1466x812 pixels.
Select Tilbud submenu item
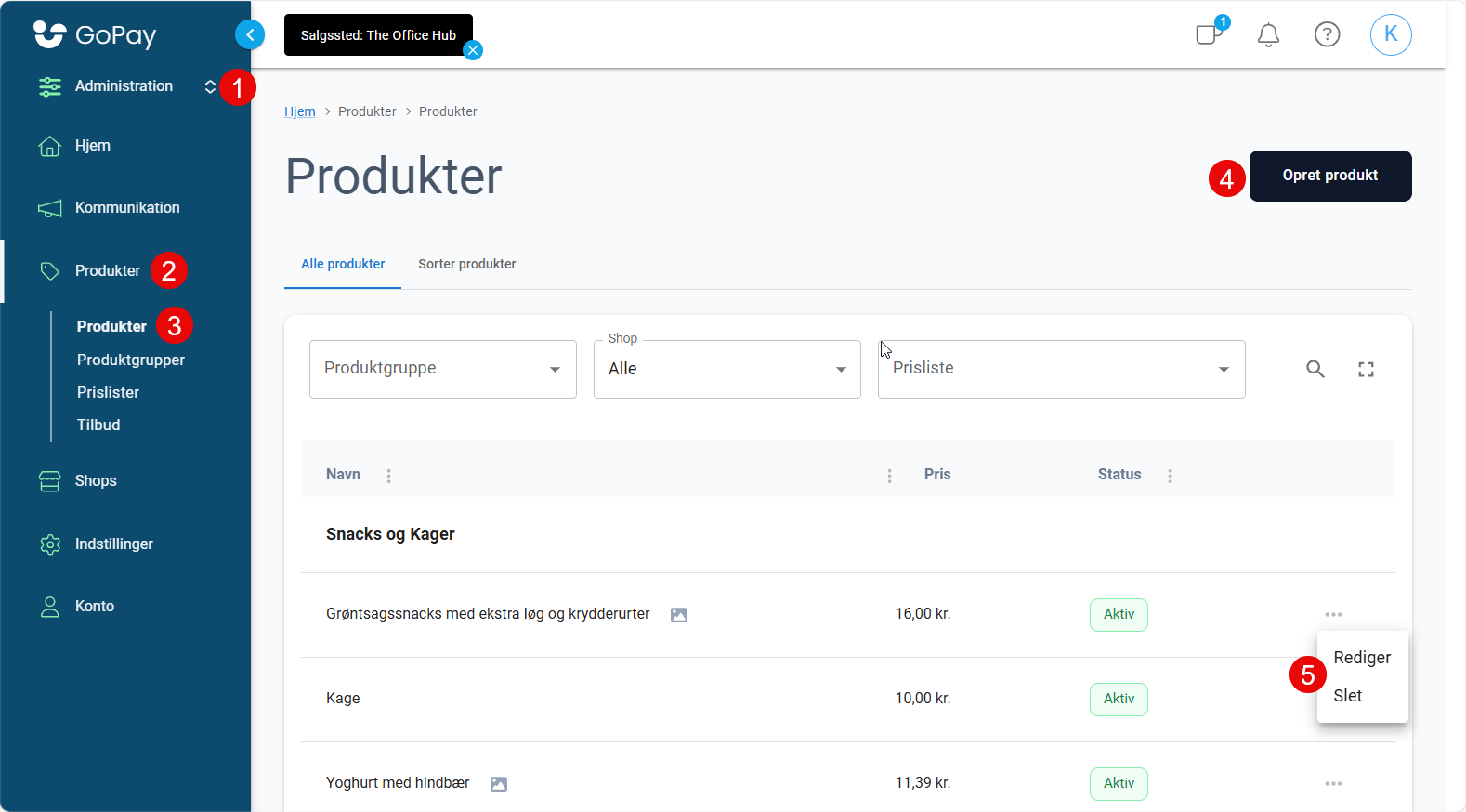98,425
